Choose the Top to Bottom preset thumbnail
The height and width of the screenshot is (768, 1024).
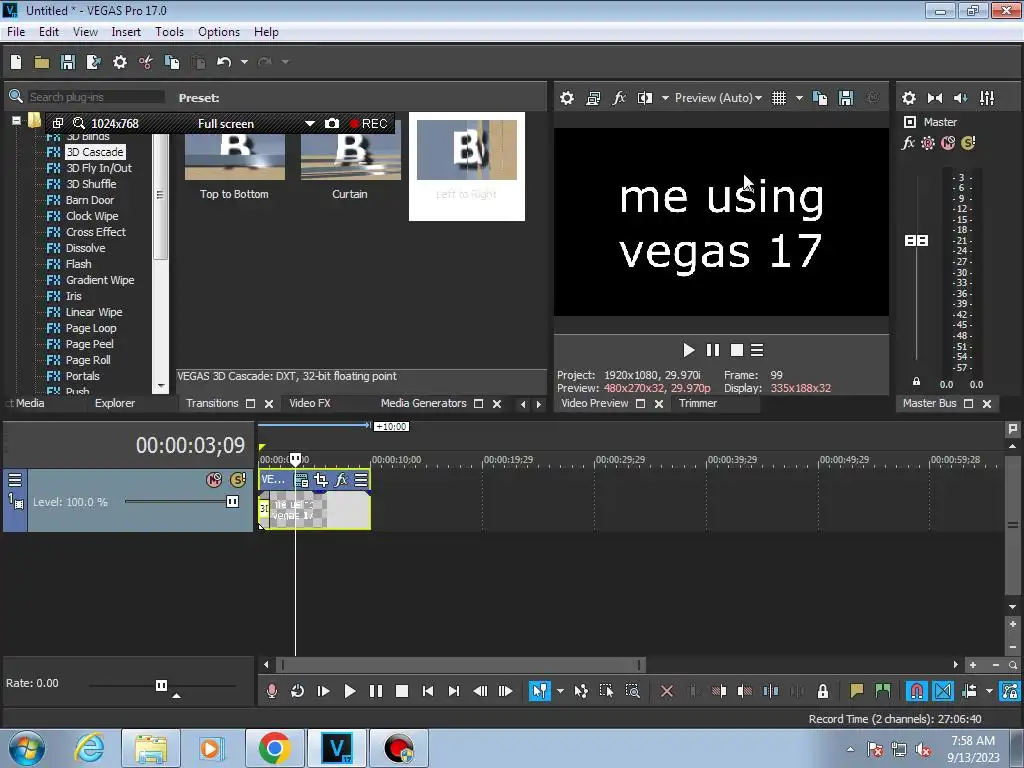point(234,157)
